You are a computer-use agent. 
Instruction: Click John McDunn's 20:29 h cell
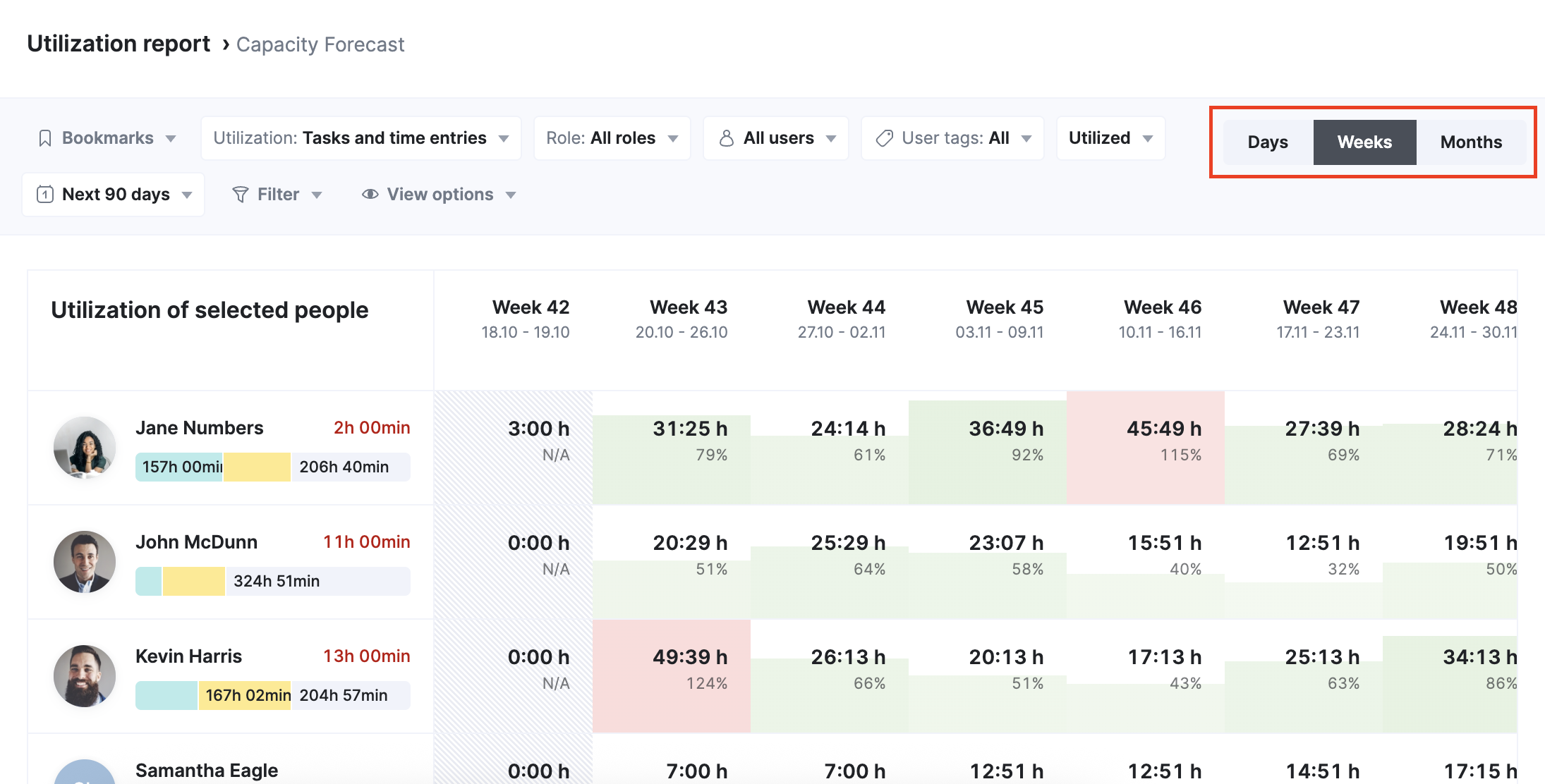click(672, 562)
